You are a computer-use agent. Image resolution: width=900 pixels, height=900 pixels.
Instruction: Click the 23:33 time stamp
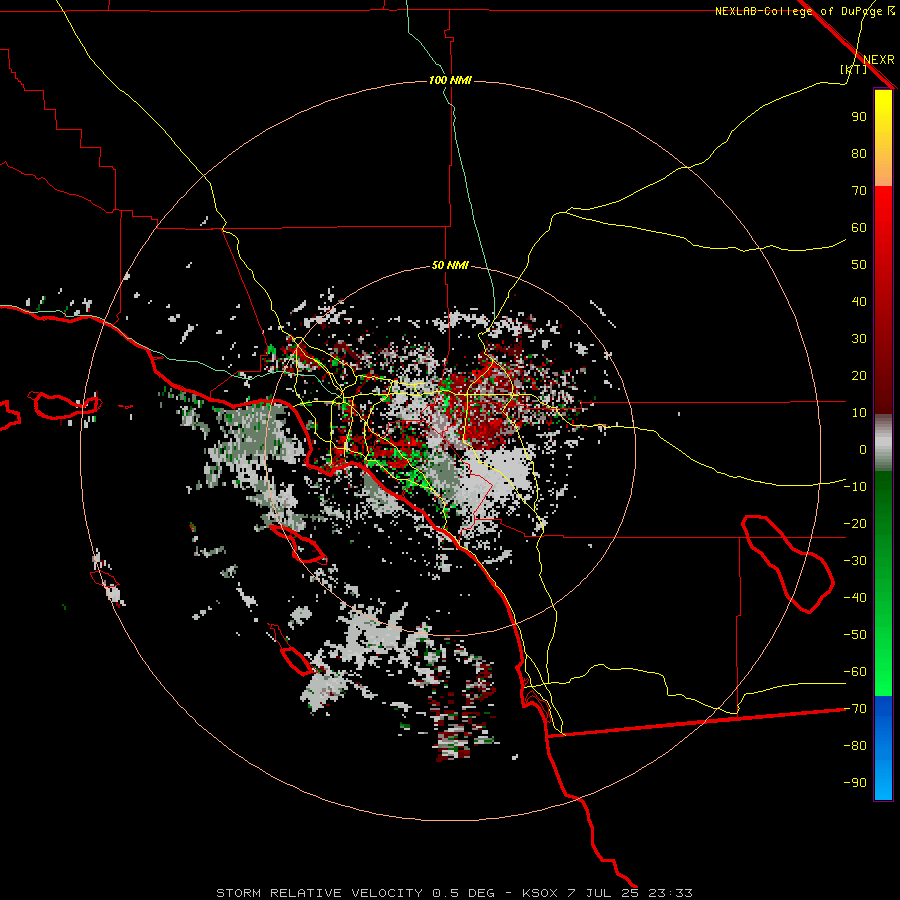[x=670, y=893]
